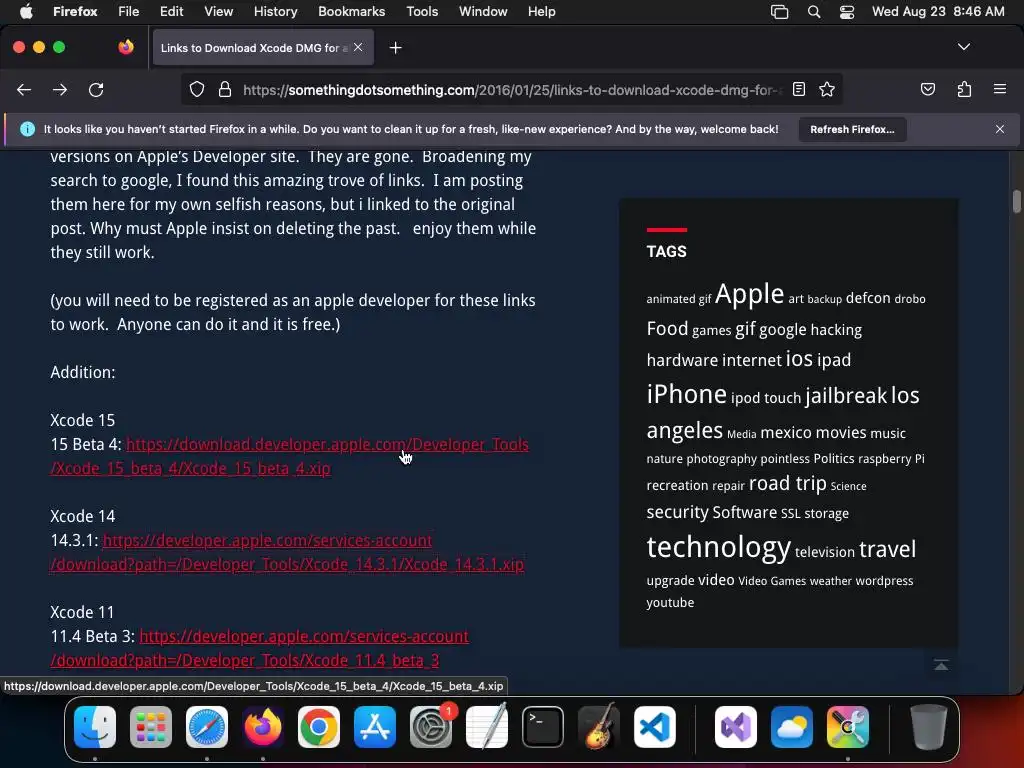Open the hacking tag

836,330
